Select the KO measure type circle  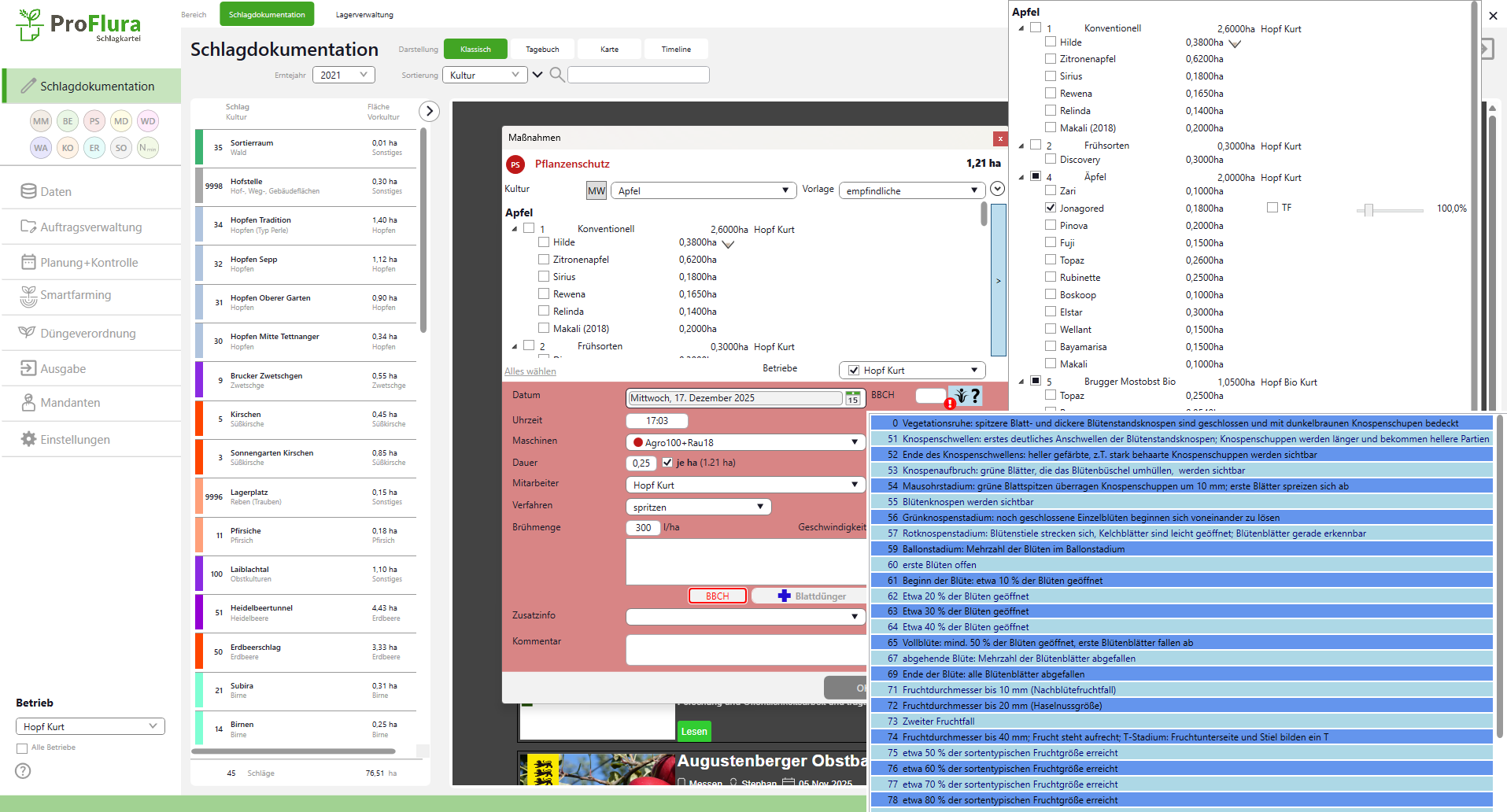click(x=68, y=148)
